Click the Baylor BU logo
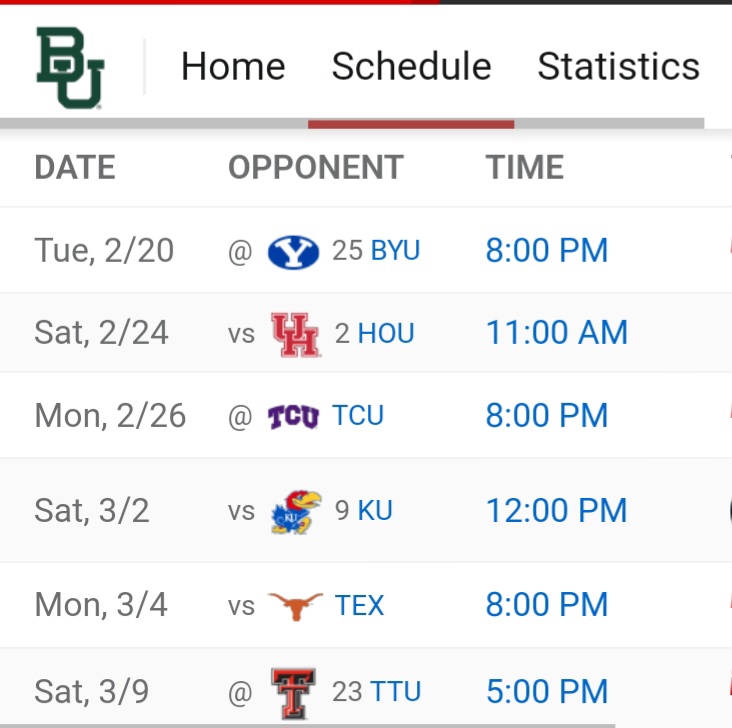Viewport: 732px width, 728px height. coord(70,68)
